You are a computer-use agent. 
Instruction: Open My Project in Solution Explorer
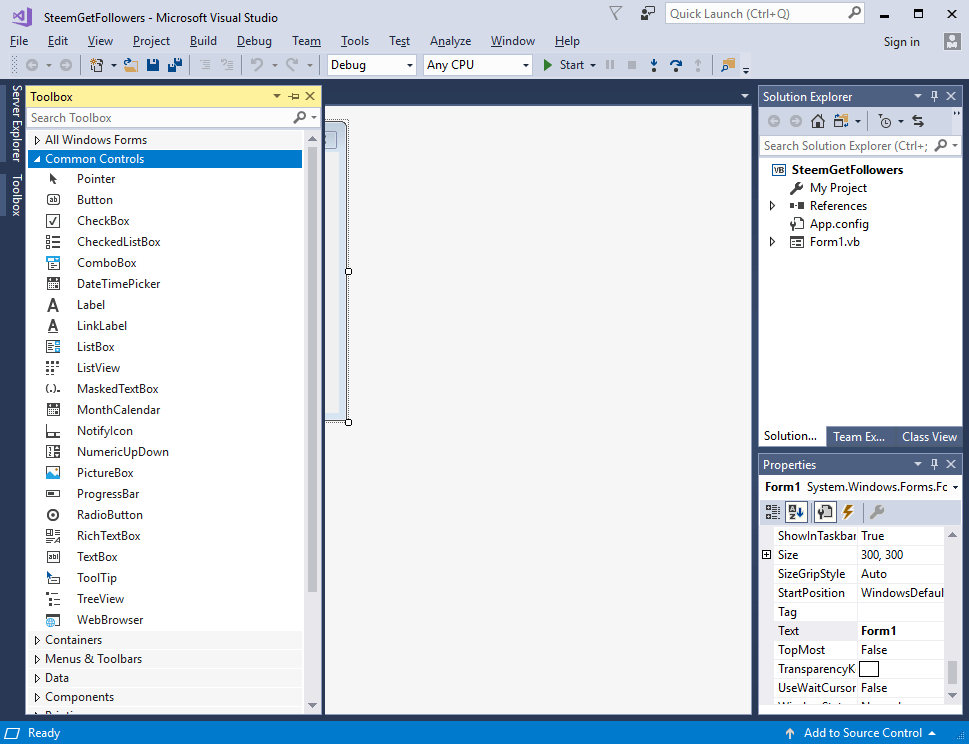click(838, 188)
